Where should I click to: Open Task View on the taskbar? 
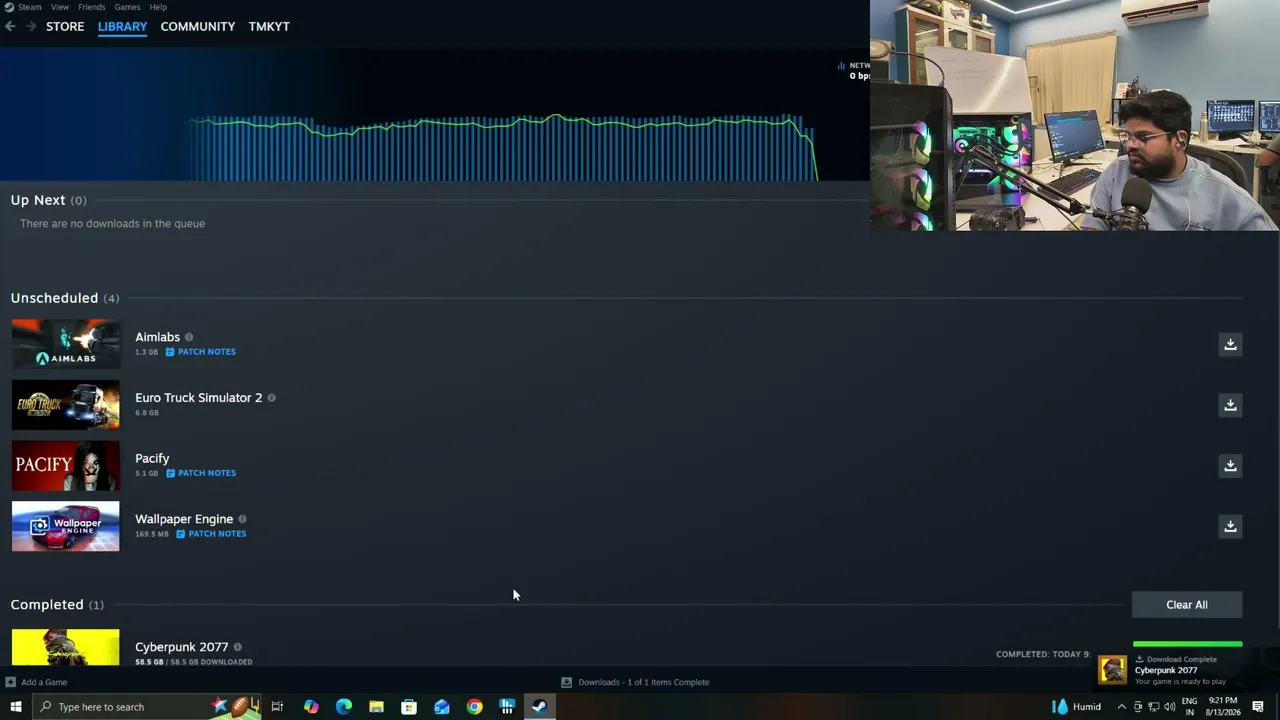pos(277,707)
